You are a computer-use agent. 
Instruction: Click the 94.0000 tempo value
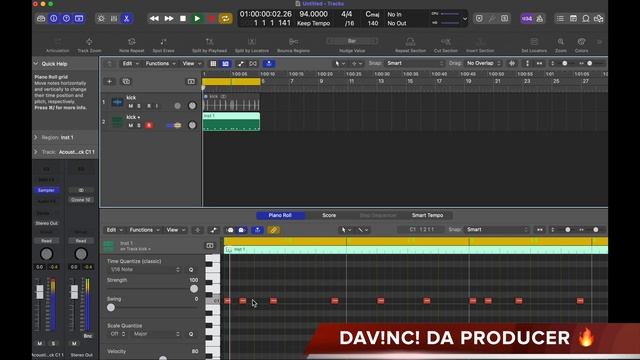pyautogui.click(x=313, y=14)
